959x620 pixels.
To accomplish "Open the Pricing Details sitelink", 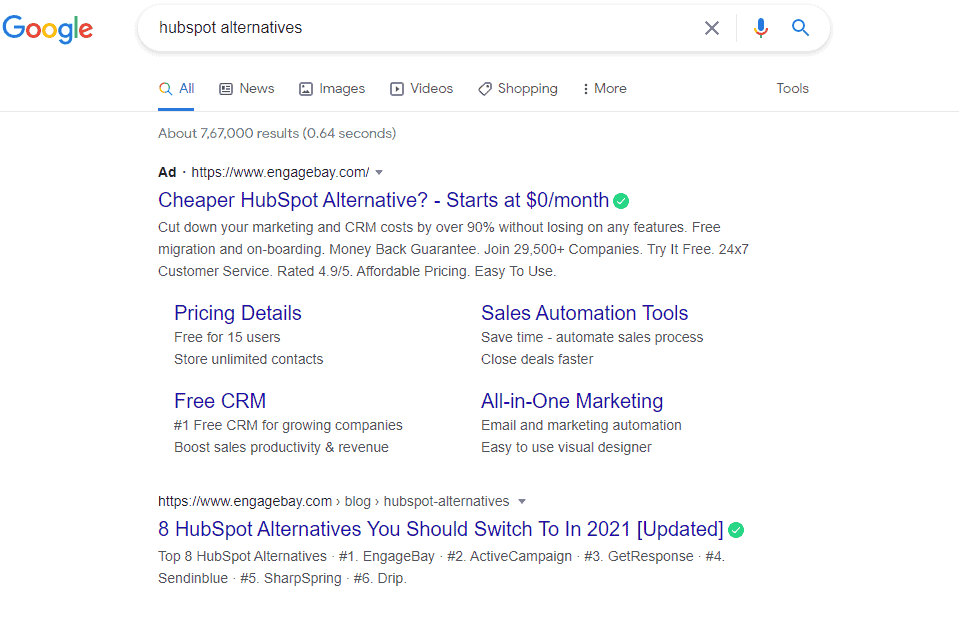I will coord(238,313).
